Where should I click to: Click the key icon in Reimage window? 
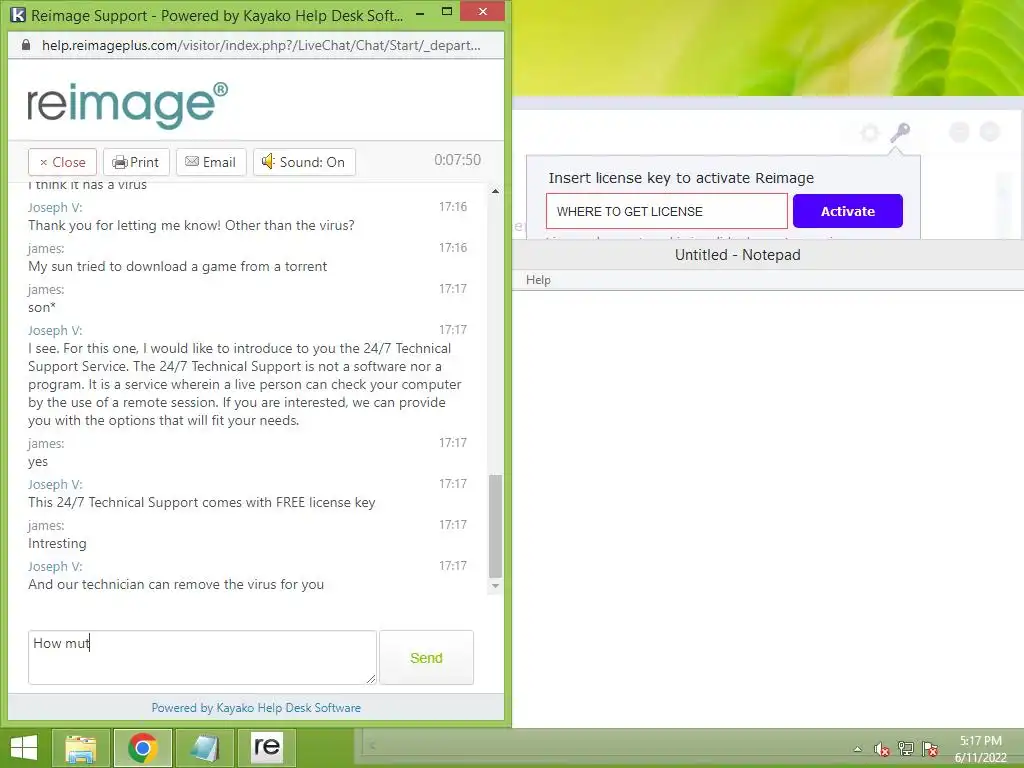(900, 133)
